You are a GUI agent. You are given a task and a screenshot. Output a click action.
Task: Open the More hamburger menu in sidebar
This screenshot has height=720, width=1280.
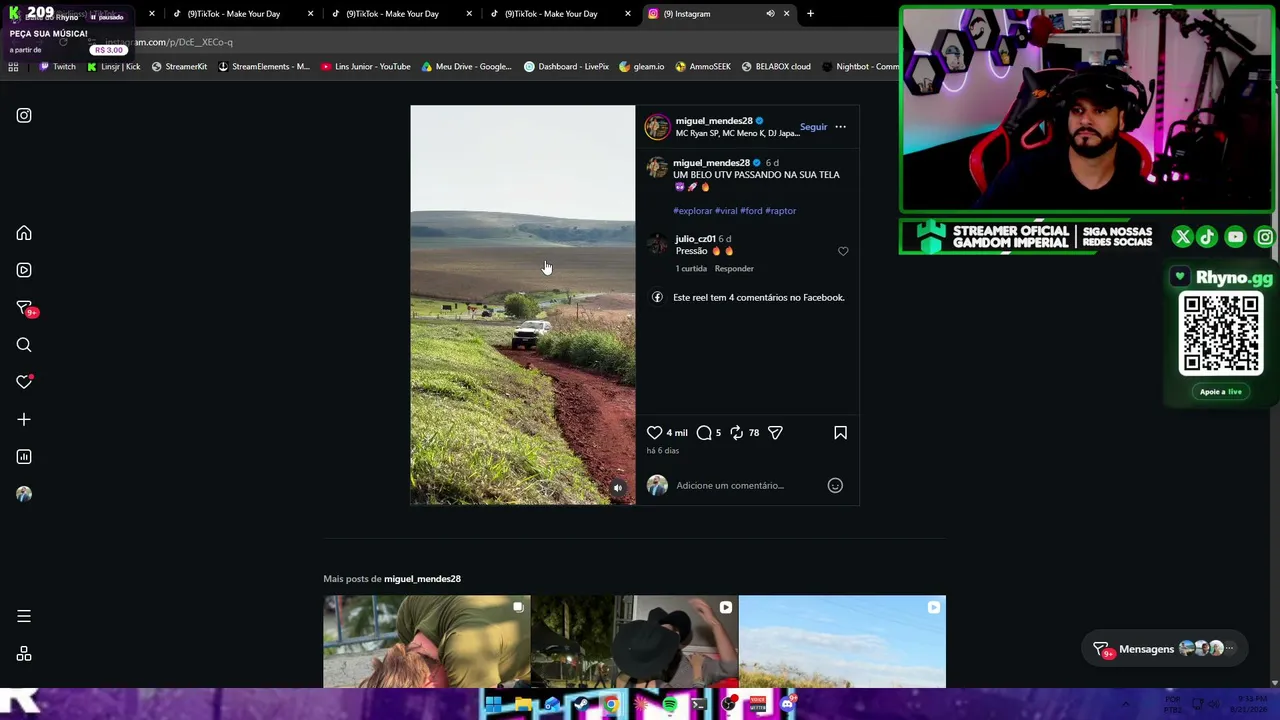24,616
